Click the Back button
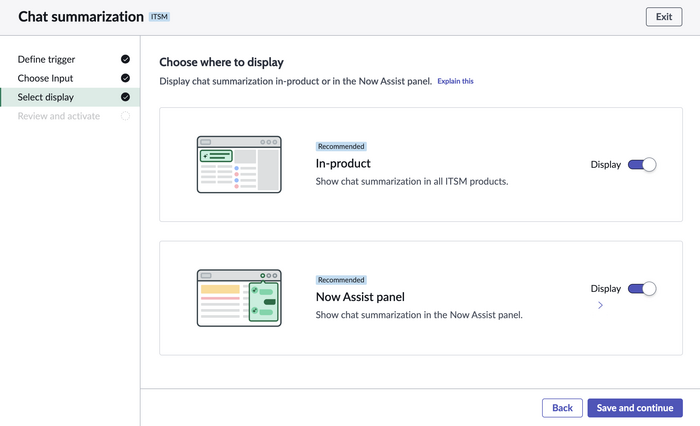The width and height of the screenshot is (700, 426). coord(562,408)
